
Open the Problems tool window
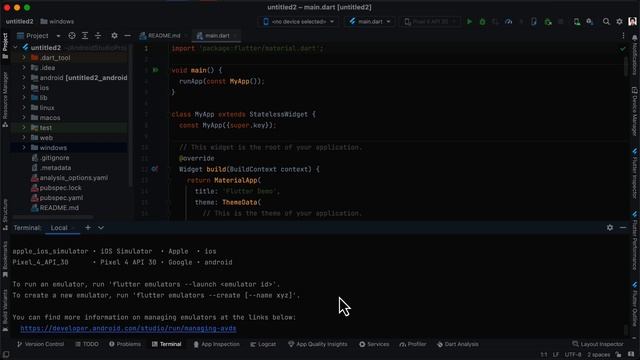pos(124,344)
